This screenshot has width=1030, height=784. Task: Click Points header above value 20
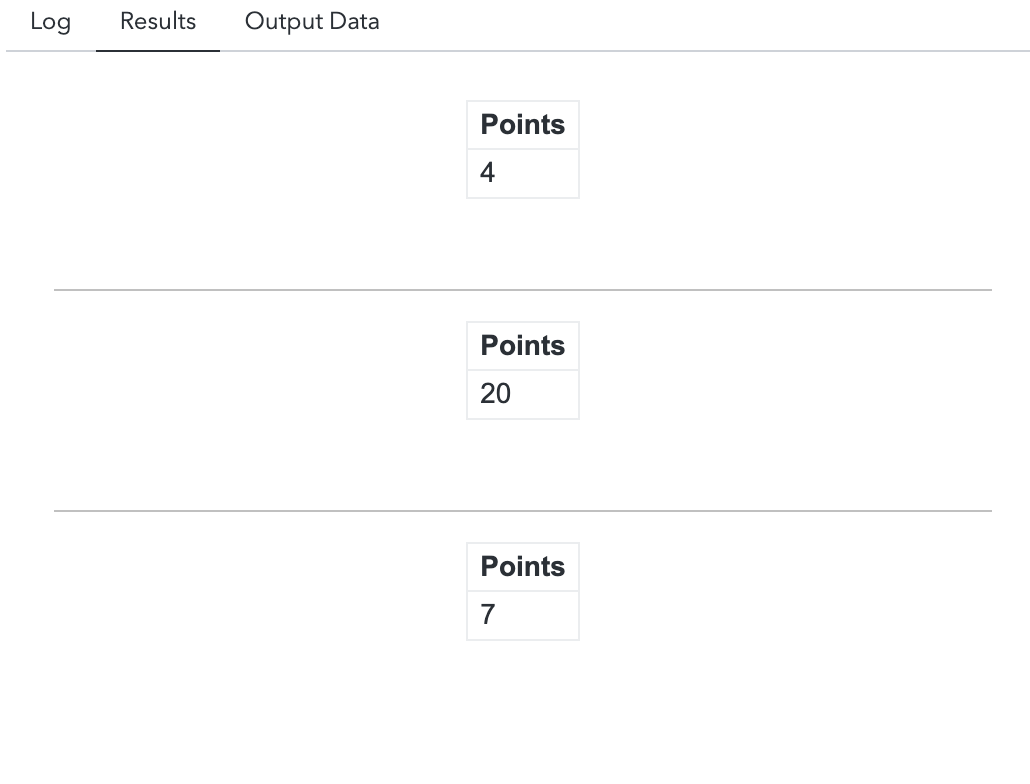coord(522,346)
